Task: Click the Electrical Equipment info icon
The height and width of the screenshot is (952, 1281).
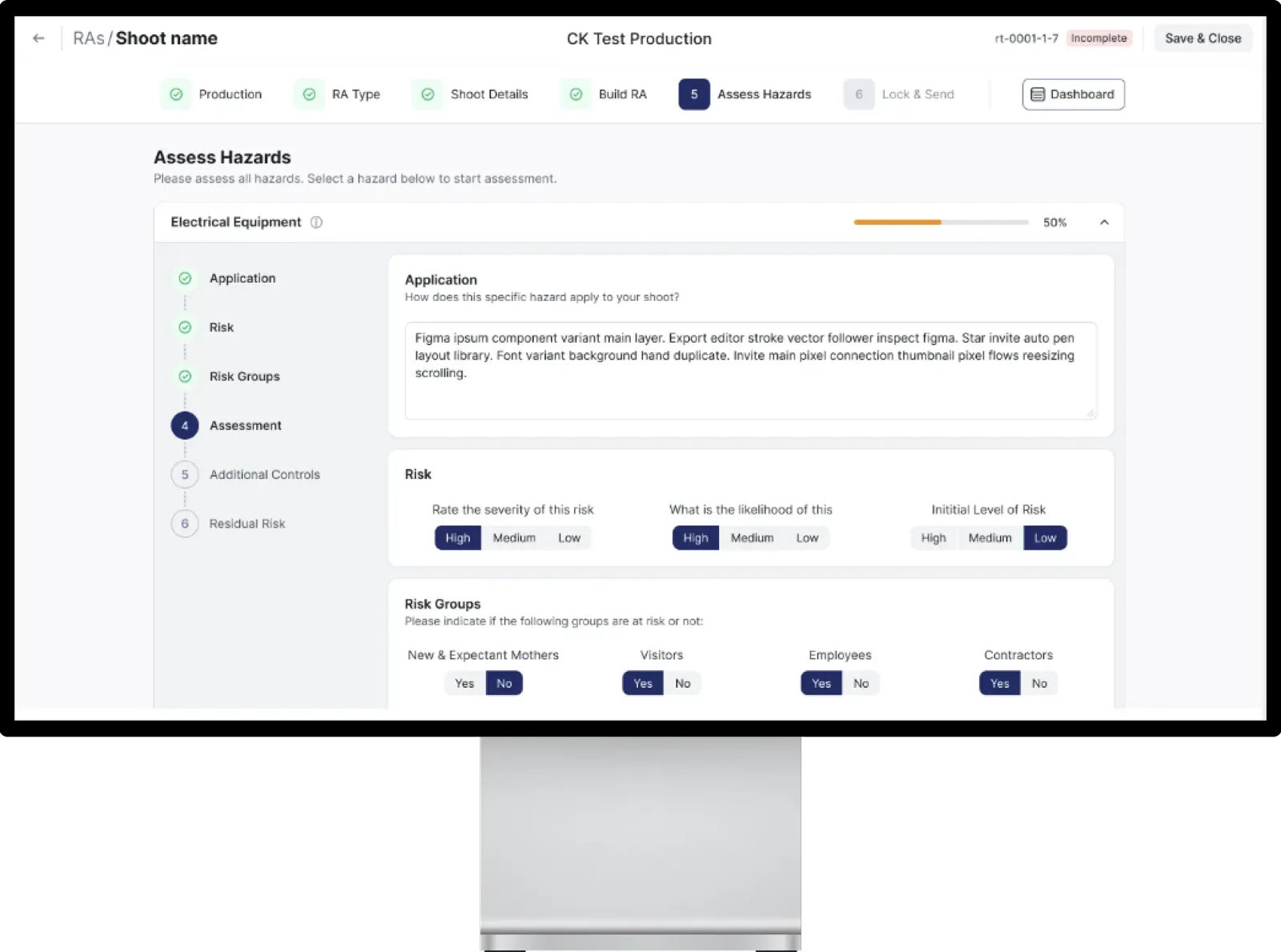Action: (316, 223)
